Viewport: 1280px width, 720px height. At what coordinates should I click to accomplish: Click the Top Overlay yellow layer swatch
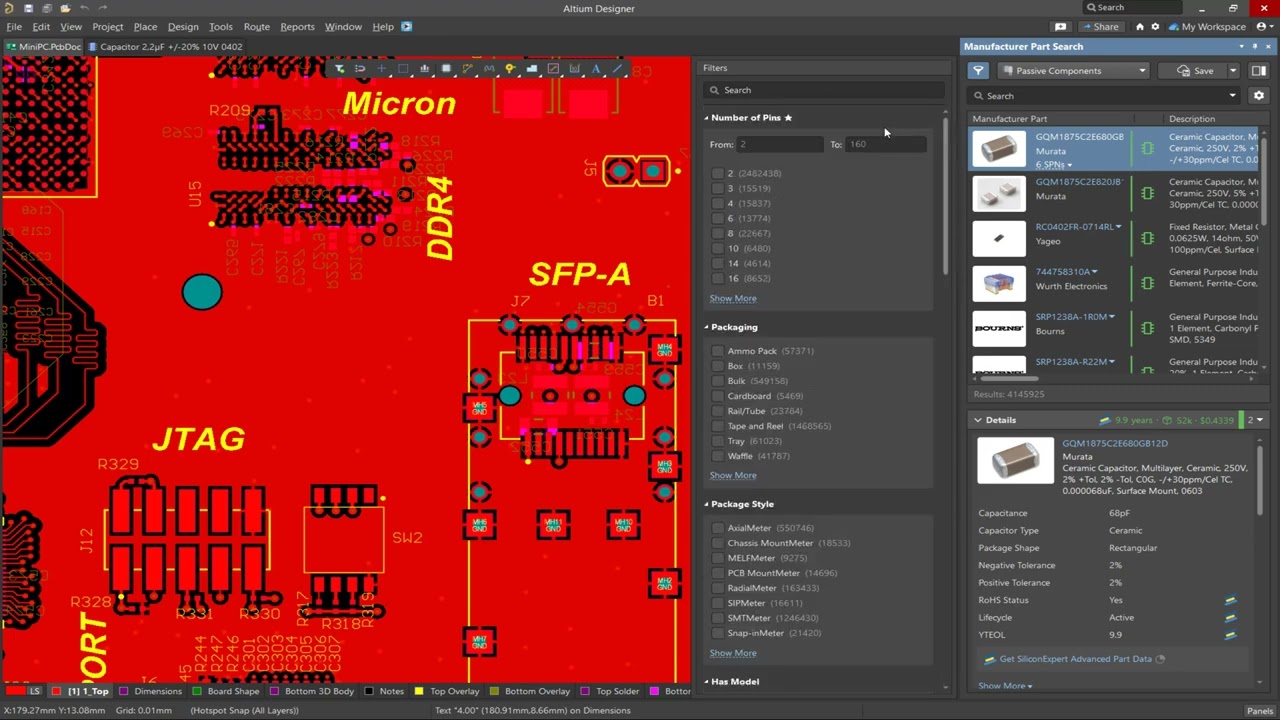[x=420, y=691]
